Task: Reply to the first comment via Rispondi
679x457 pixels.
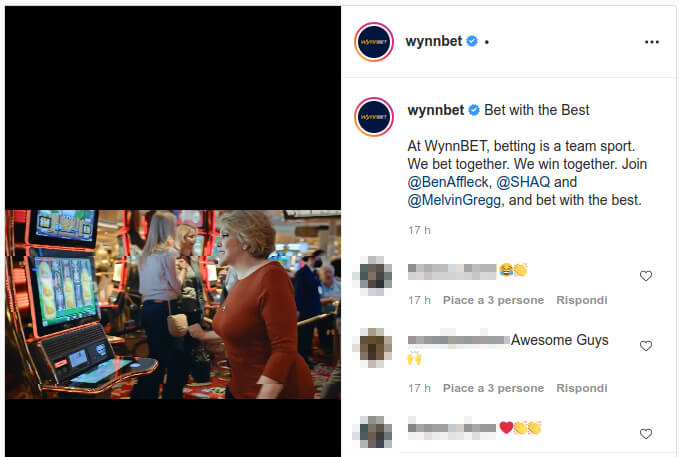Action: pos(582,300)
